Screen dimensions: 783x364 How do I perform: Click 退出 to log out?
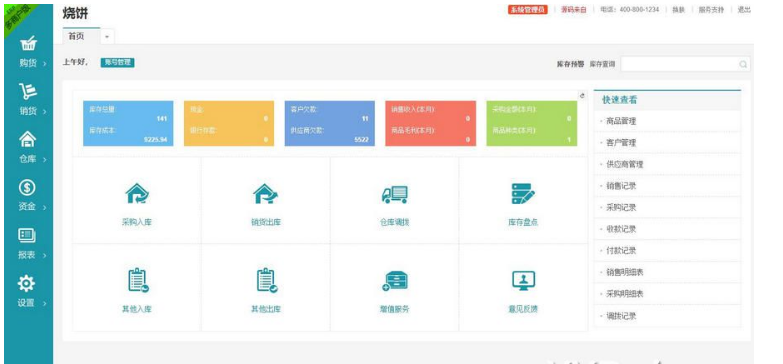coord(744,9)
